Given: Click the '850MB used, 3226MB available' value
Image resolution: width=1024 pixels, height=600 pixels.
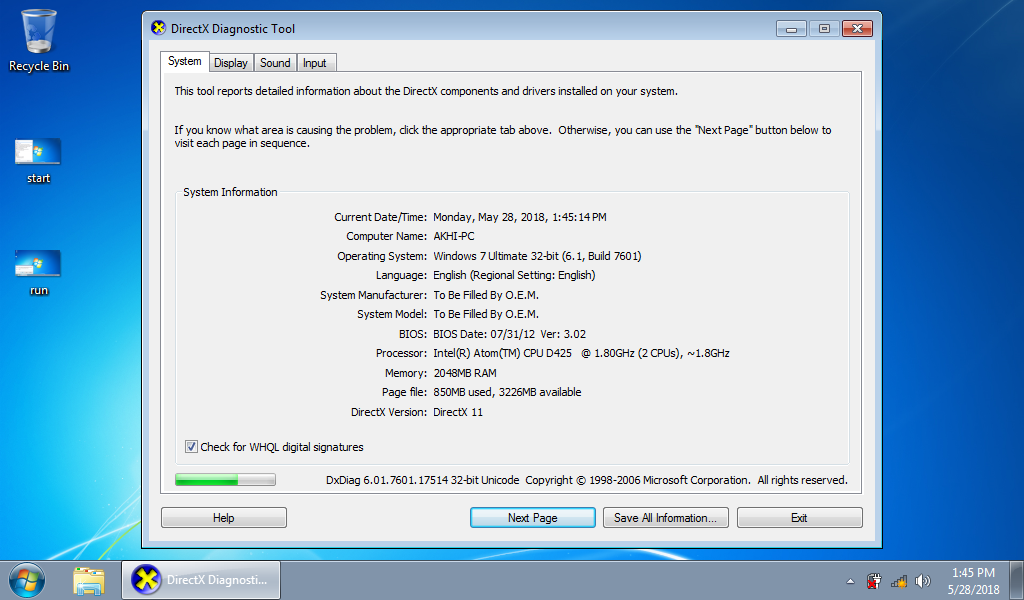Looking at the screenshot, I should [507, 392].
